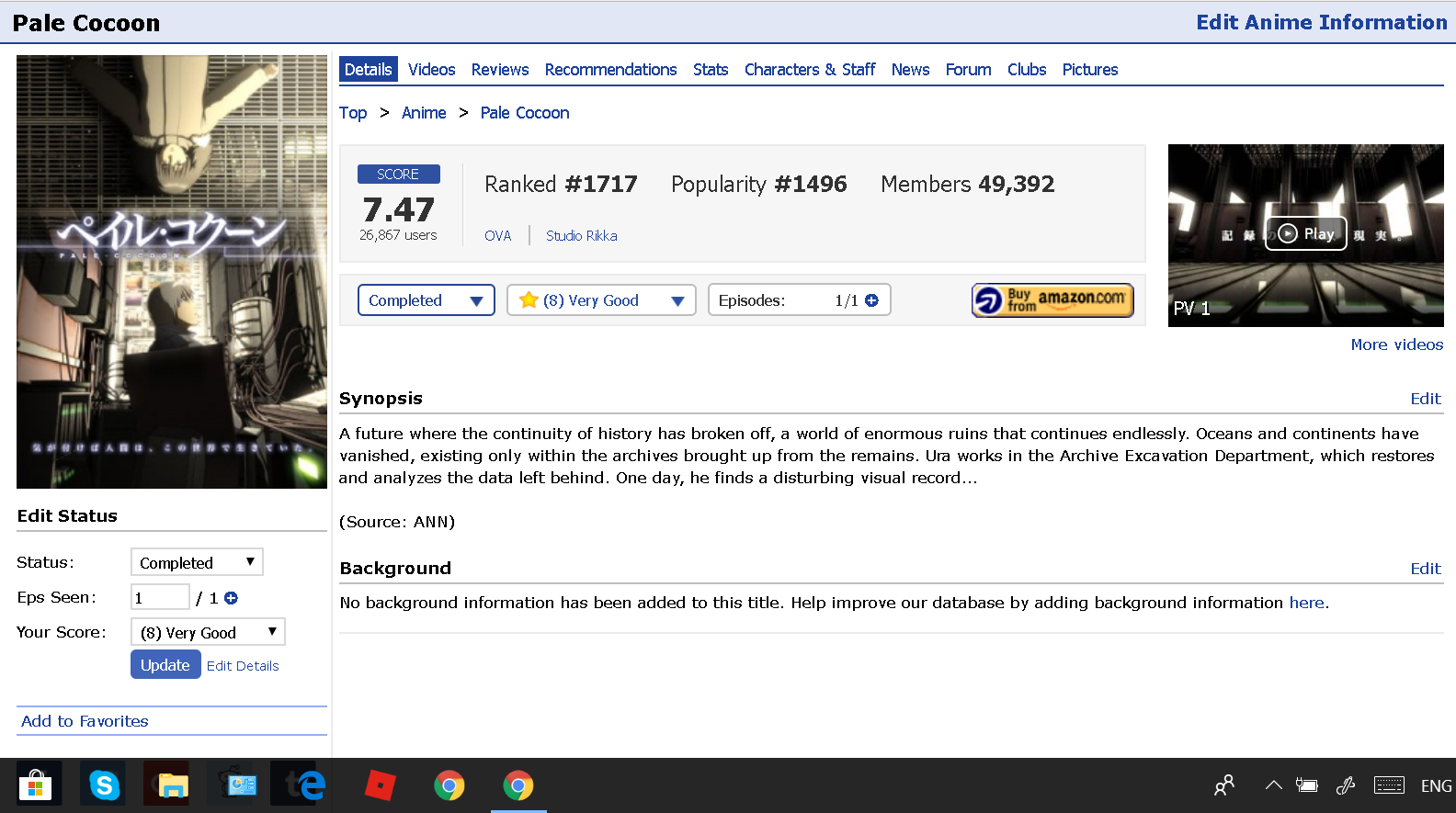Open File Explorer from taskbar
Screen dimensions: 1456x813
point(172,785)
